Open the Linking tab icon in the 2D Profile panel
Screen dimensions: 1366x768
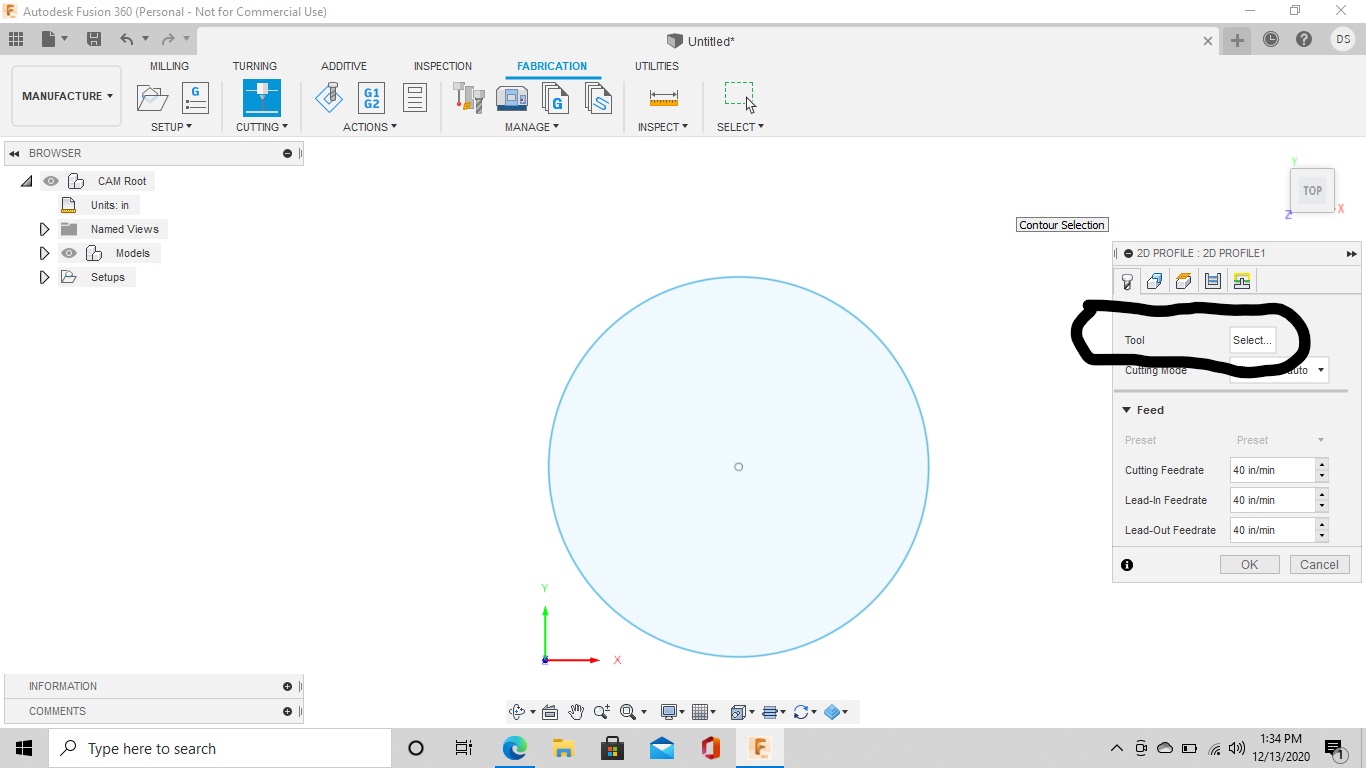click(1242, 281)
